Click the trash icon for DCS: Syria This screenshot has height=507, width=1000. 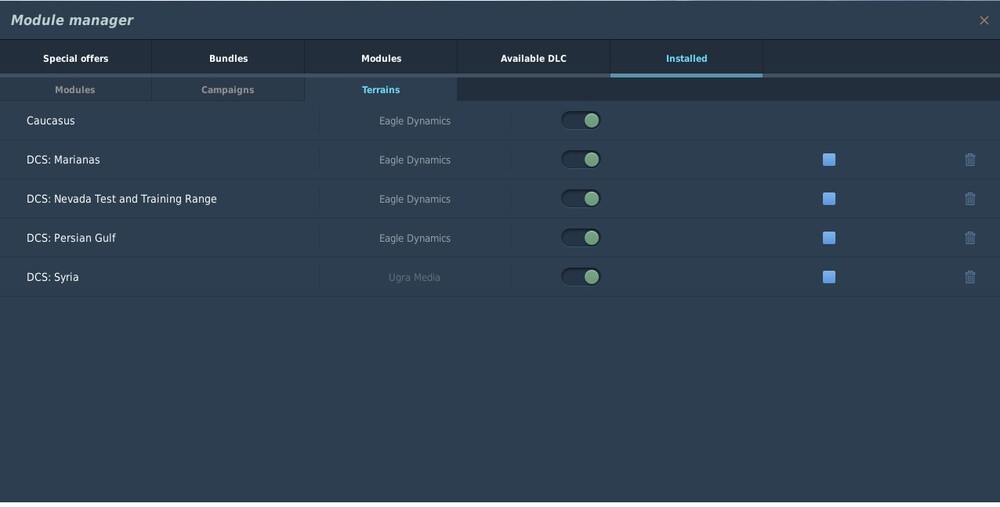tap(970, 277)
